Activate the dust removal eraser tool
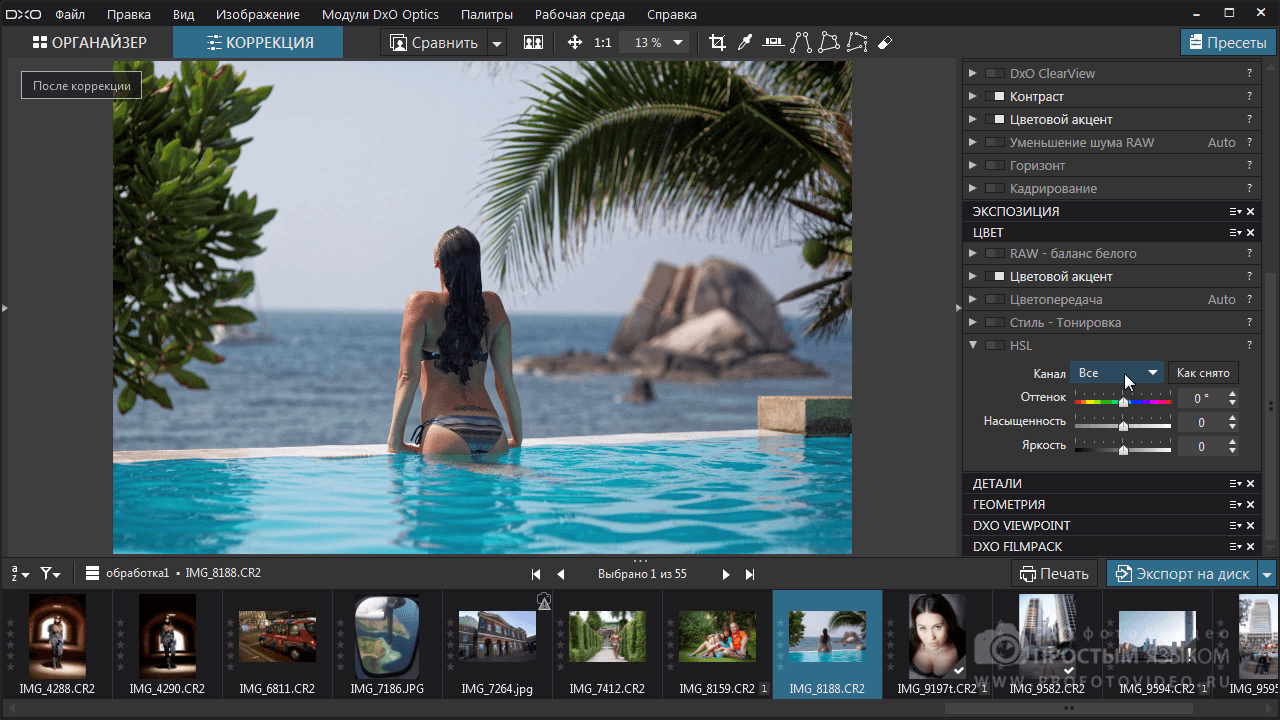The width and height of the screenshot is (1280, 720). [884, 42]
